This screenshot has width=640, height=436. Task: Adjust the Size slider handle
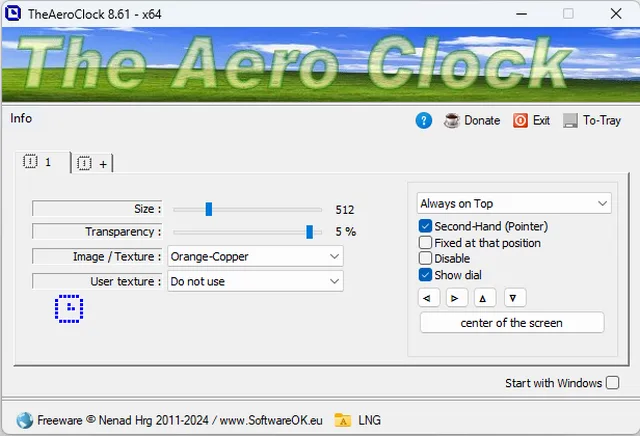tap(209, 209)
